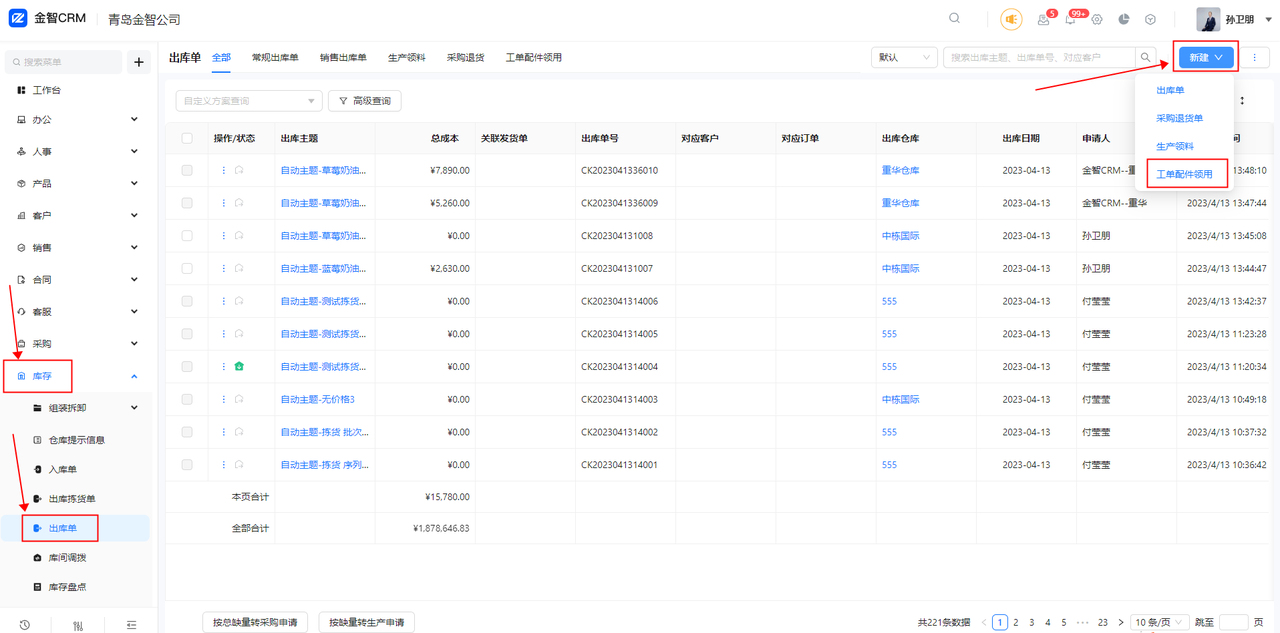Open warehouse link 重华仓库 in first row
Screen dimensions: 1280x633
(901, 171)
